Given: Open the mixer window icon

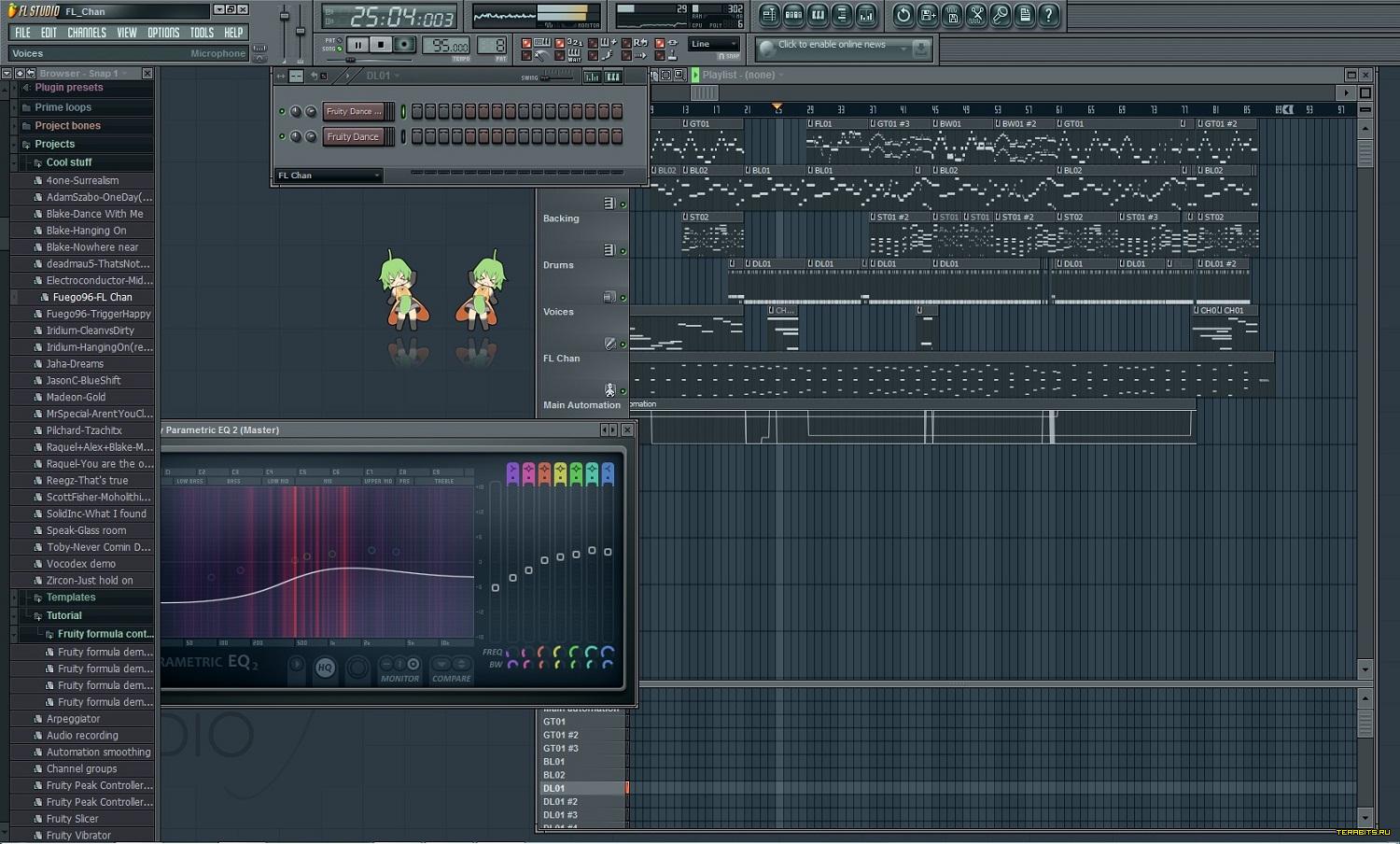Looking at the screenshot, I should pos(866,15).
